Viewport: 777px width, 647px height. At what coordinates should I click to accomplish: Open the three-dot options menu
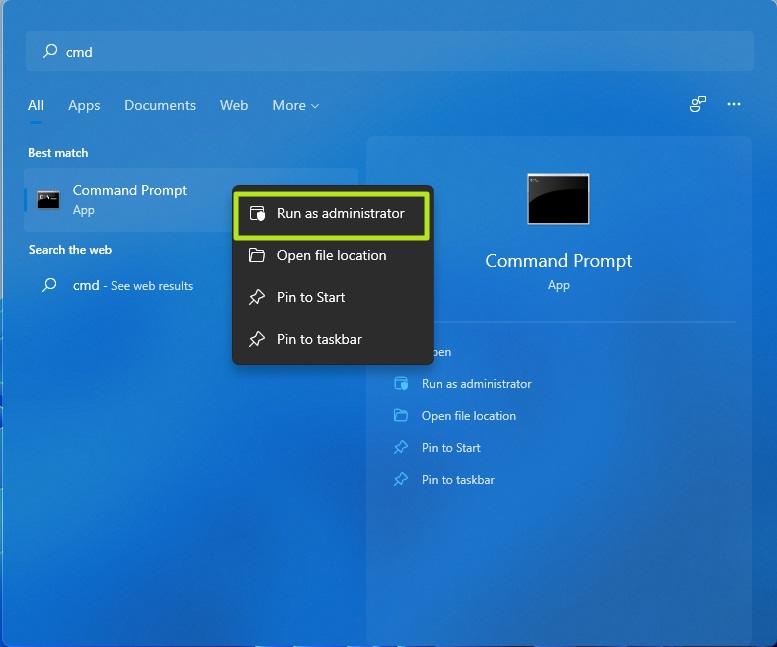[734, 104]
